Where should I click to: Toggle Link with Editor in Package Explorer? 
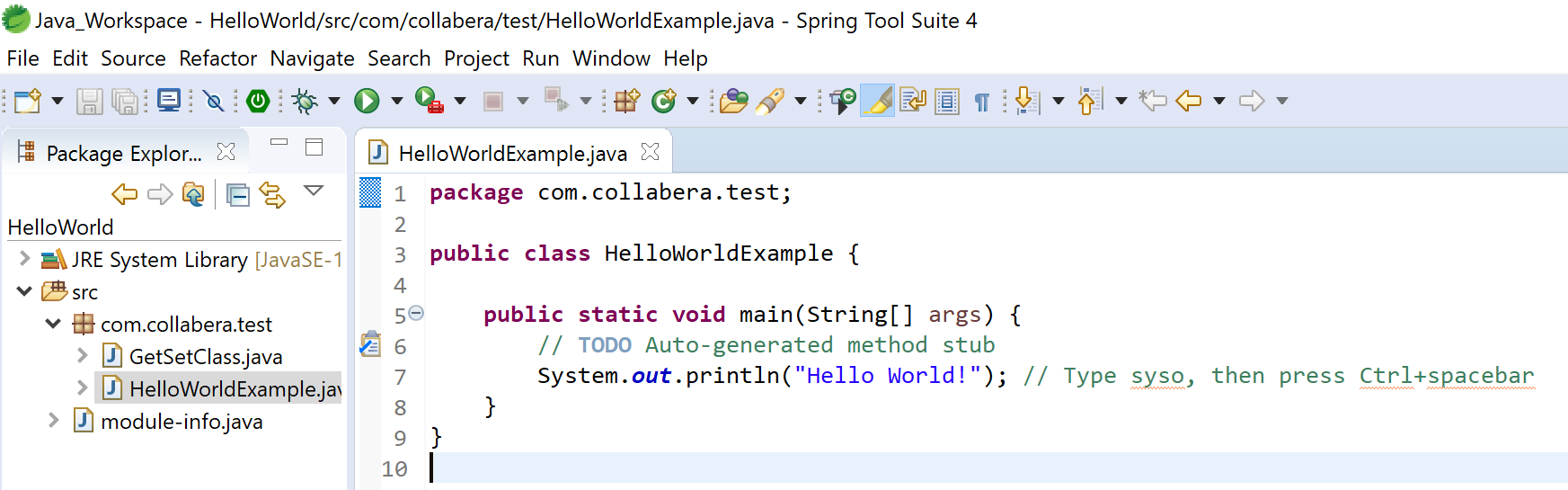[x=272, y=194]
